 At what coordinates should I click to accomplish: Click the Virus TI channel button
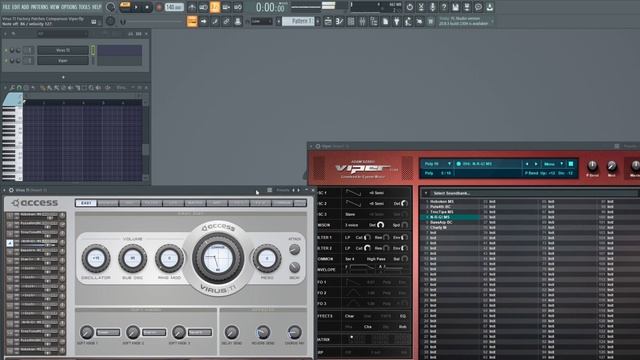[63, 50]
